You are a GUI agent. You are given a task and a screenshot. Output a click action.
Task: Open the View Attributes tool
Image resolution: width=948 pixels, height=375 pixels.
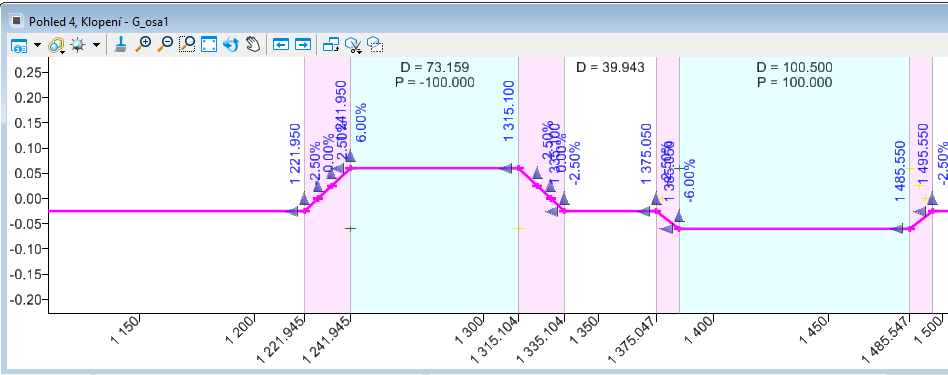(20, 45)
